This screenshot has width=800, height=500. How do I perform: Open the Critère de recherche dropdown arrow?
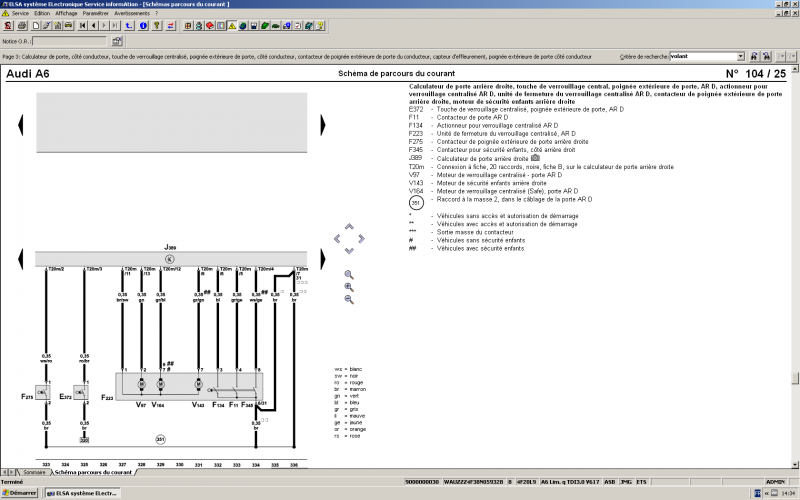(741, 57)
